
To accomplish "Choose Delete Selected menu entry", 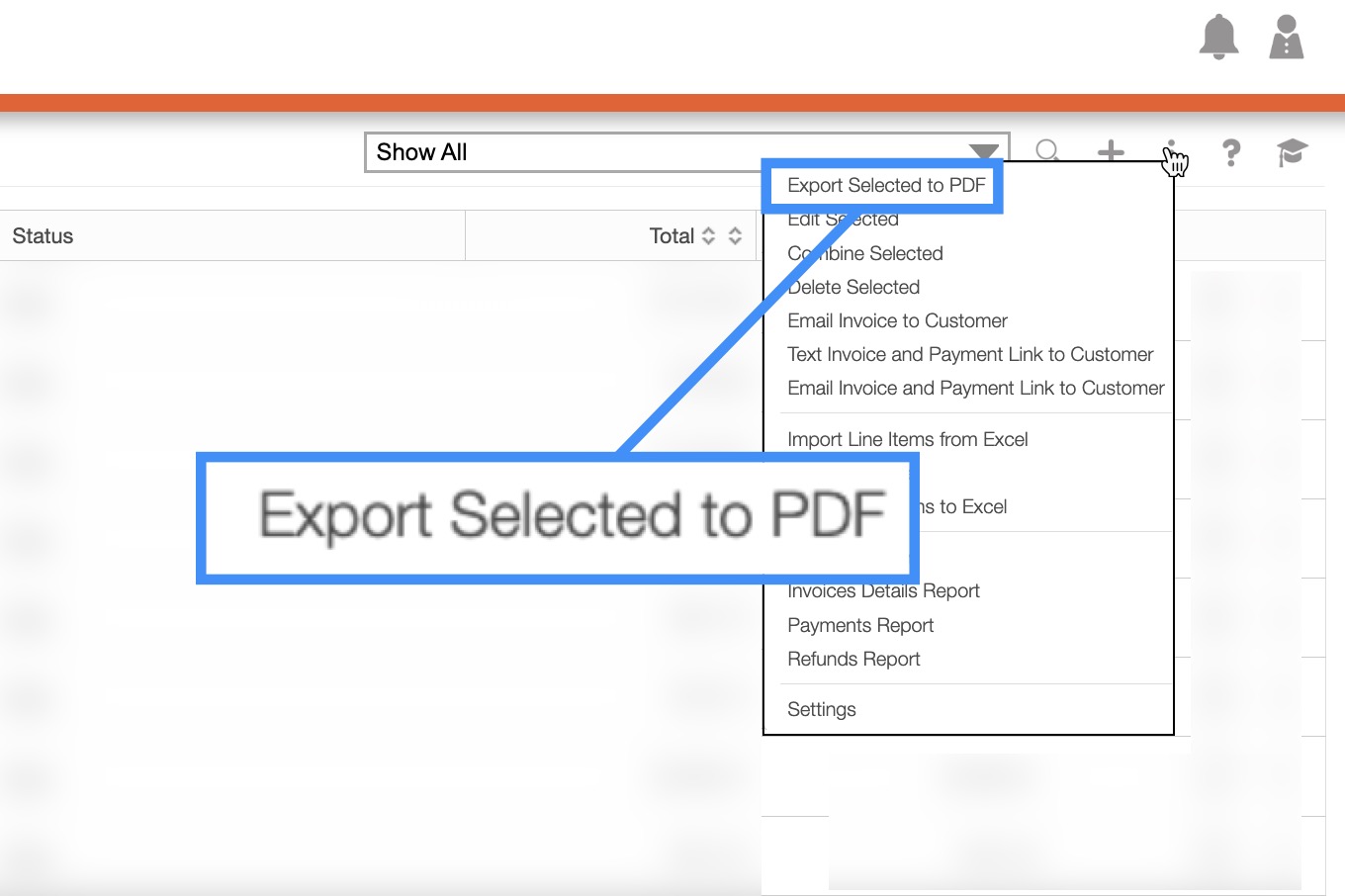I will click(x=854, y=287).
